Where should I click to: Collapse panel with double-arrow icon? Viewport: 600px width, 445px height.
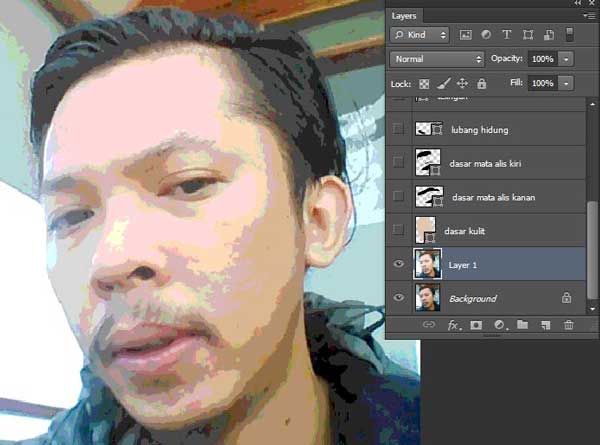(x=578, y=3)
